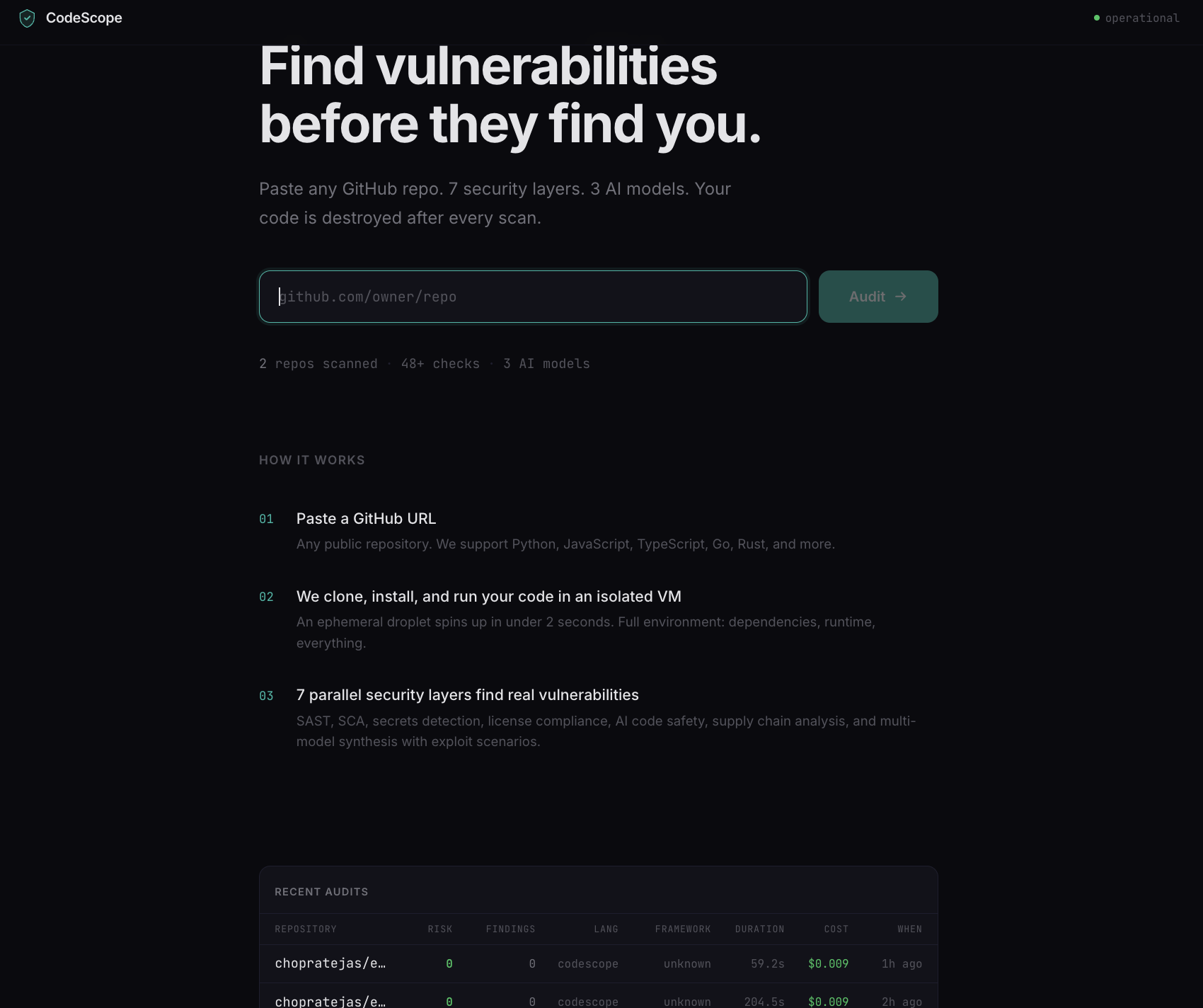Sort by the When column header
1203x1008 pixels.
coord(909,929)
